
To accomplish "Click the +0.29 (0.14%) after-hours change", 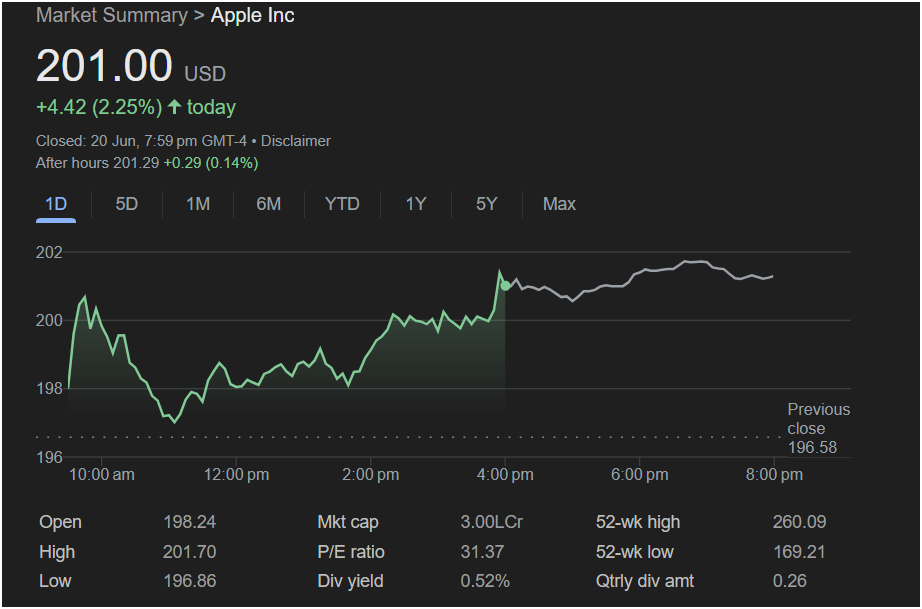I will click(211, 163).
